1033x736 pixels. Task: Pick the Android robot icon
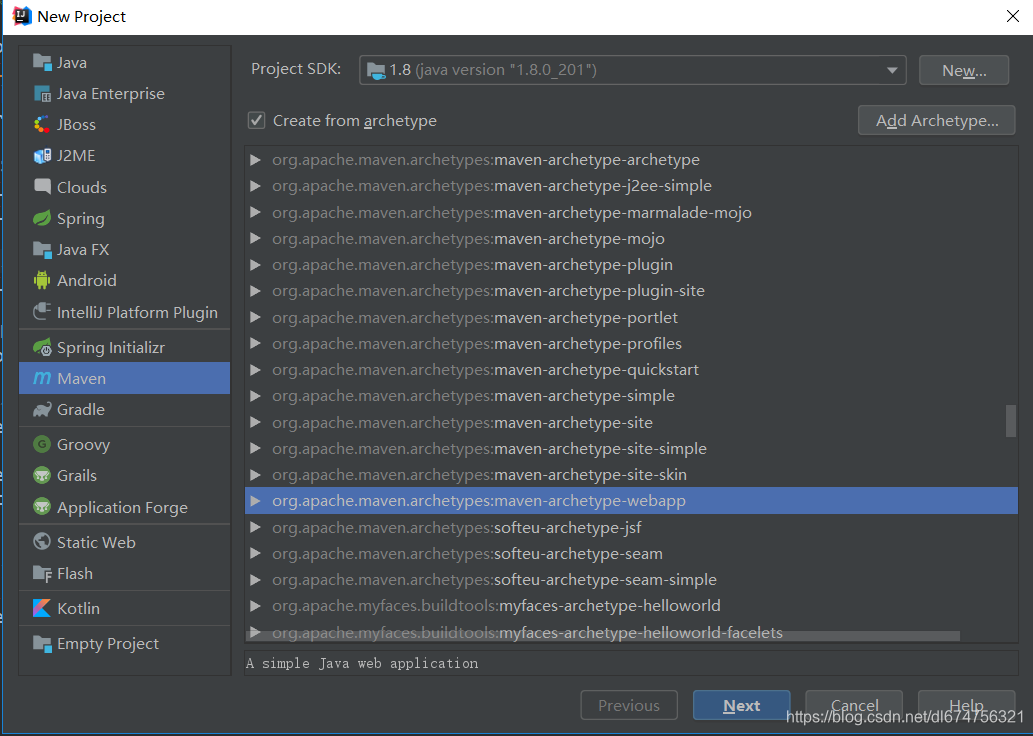coord(42,280)
